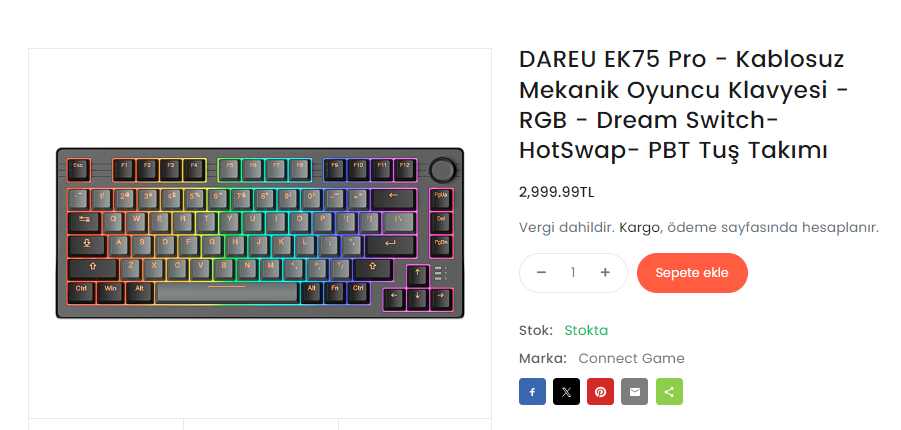Open Connect Game brand link
Screen dimensions: 901x430
(632, 359)
